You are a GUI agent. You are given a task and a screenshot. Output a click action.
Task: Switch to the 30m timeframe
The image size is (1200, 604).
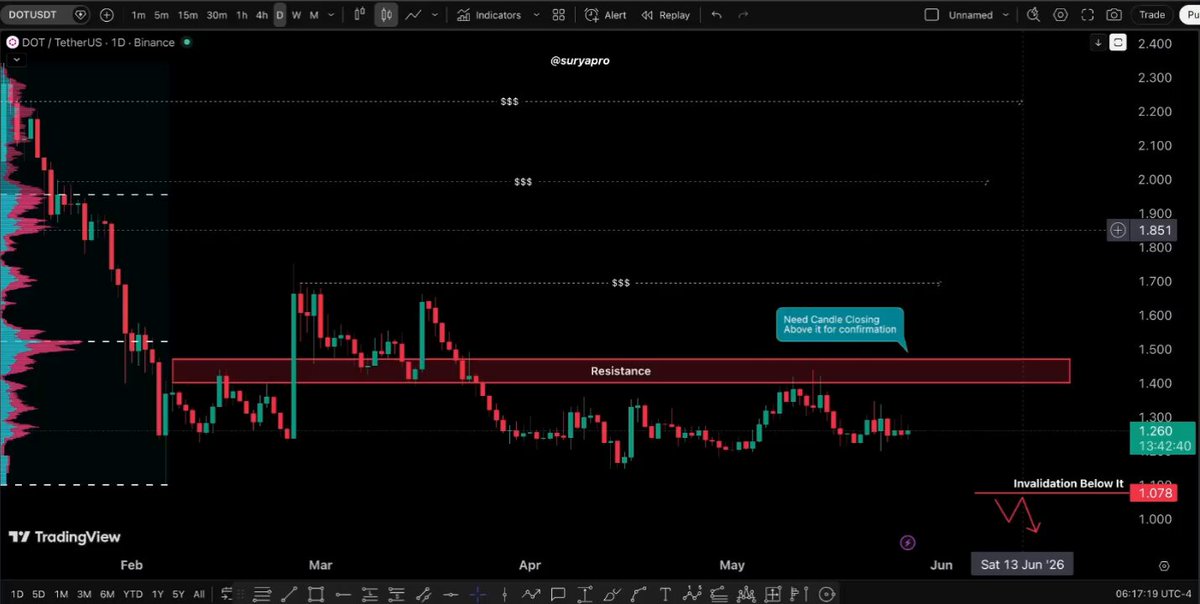pos(216,15)
